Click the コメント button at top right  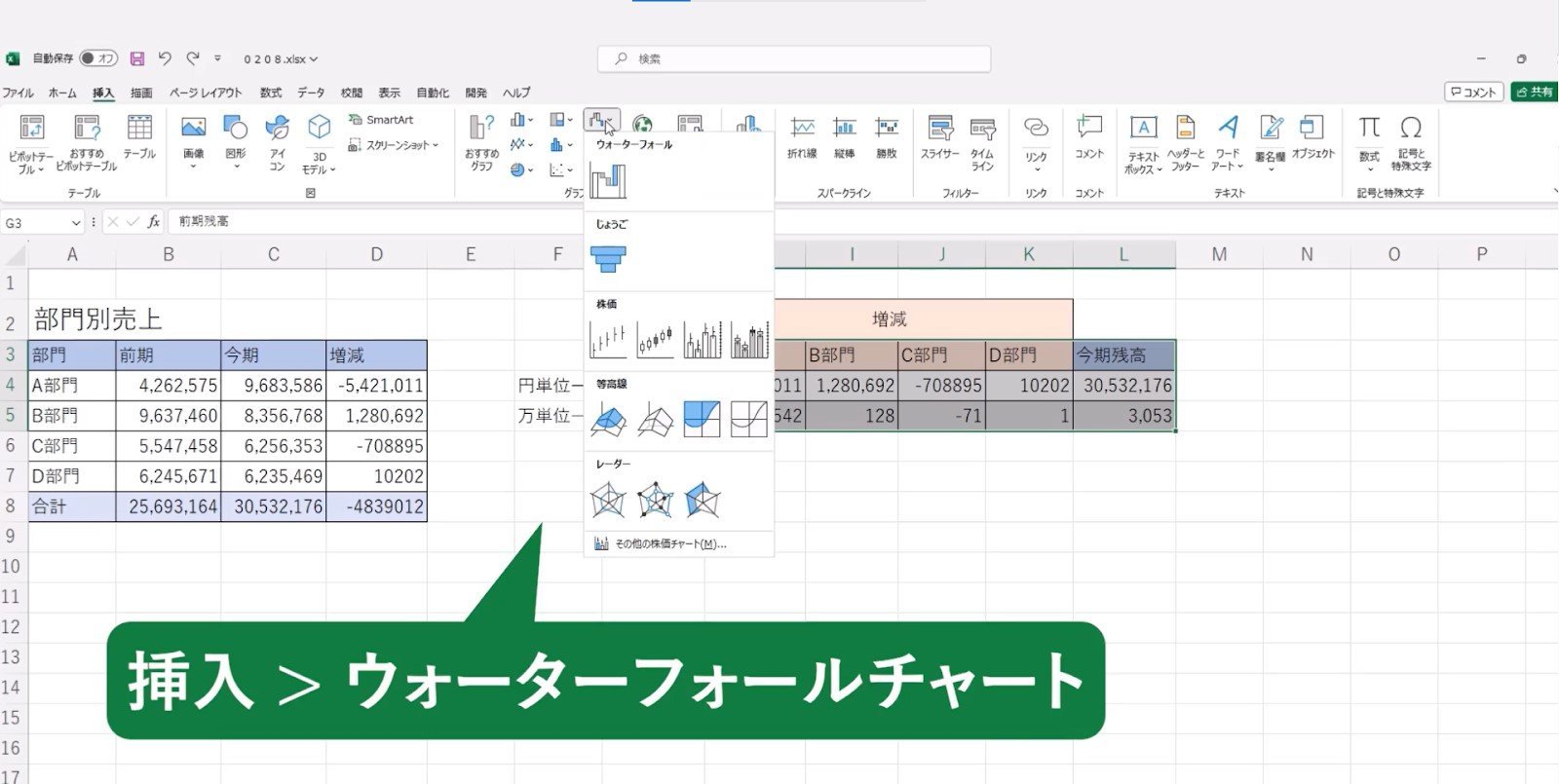click(x=1473, y=92)
